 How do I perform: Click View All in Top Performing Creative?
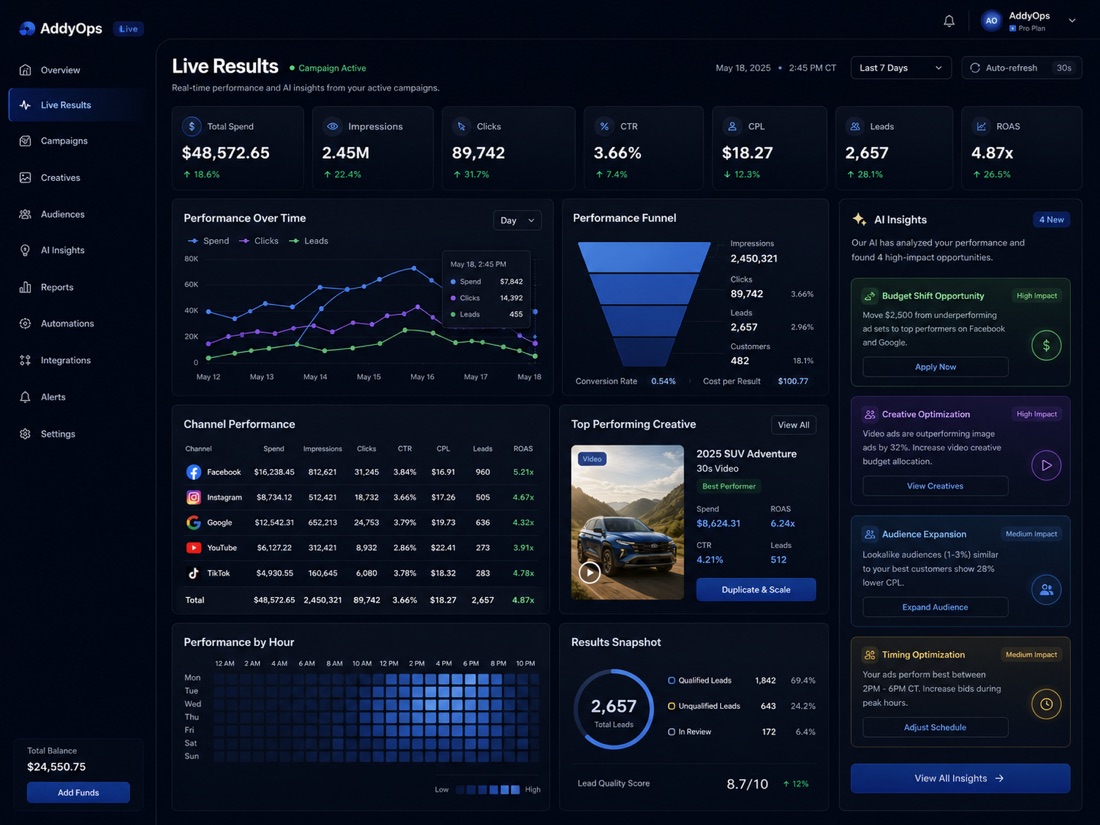pyautogui.click(x=793, y=425)
